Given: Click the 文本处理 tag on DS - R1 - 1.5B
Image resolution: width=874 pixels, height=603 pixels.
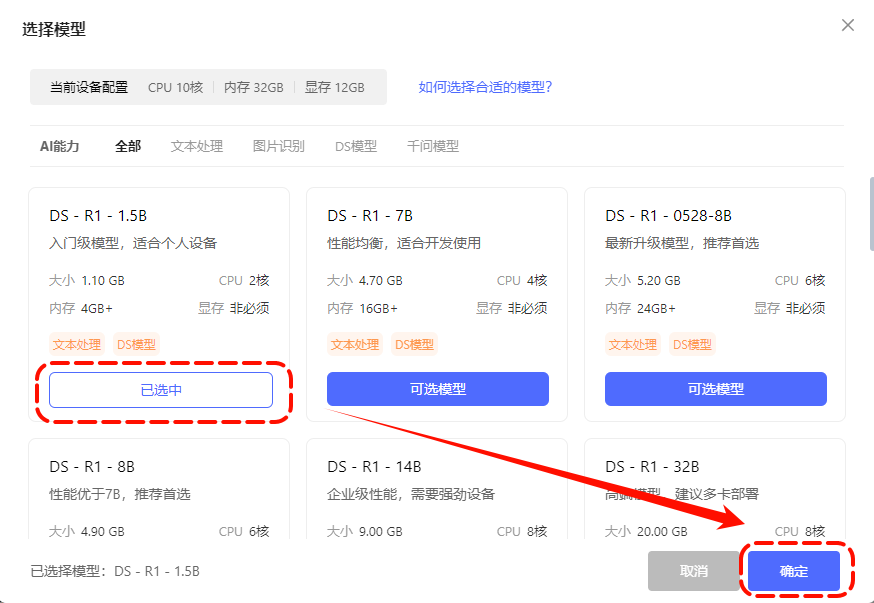Looking at the screenshot, I should 77,344.
